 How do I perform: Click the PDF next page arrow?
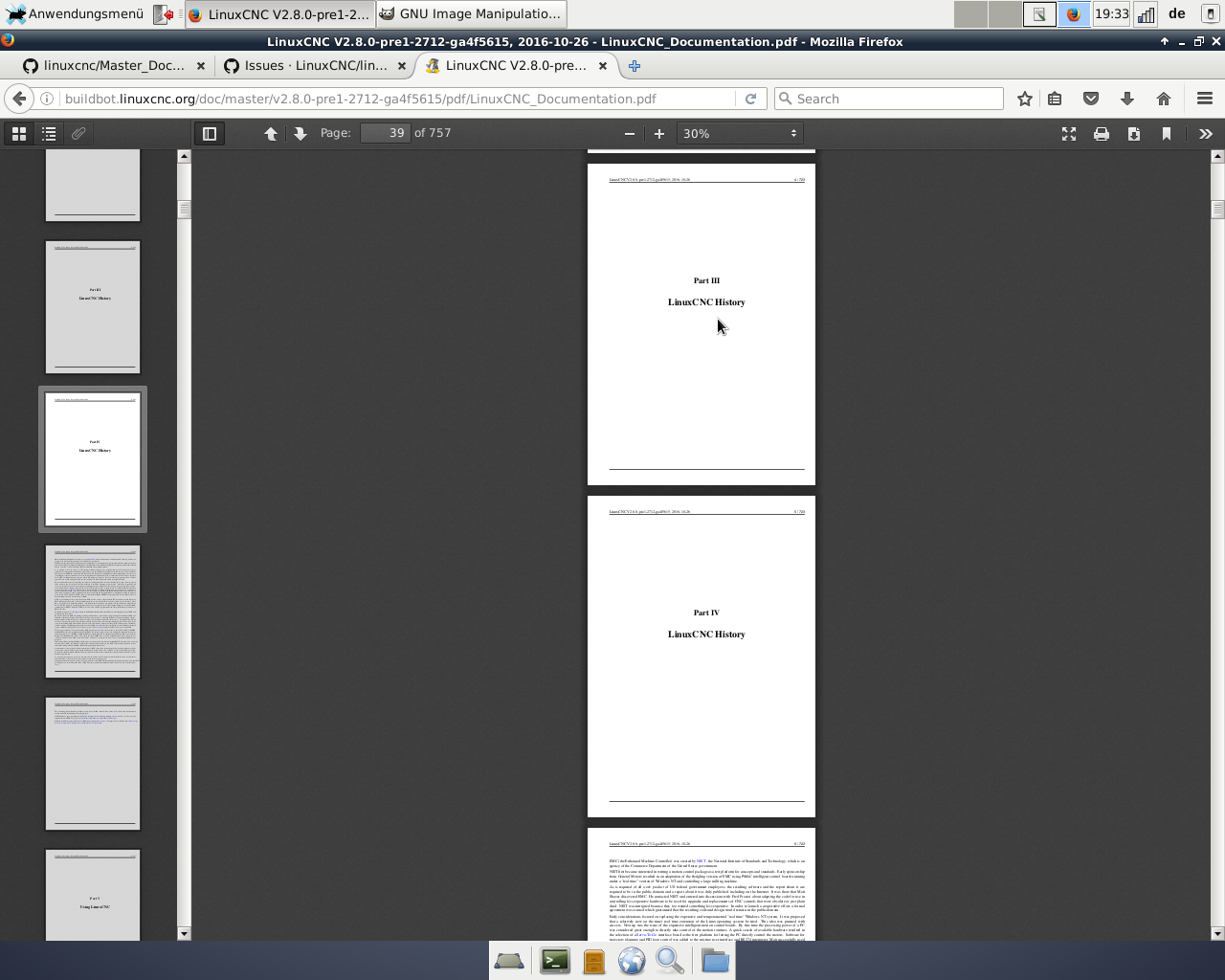(301, 134)
